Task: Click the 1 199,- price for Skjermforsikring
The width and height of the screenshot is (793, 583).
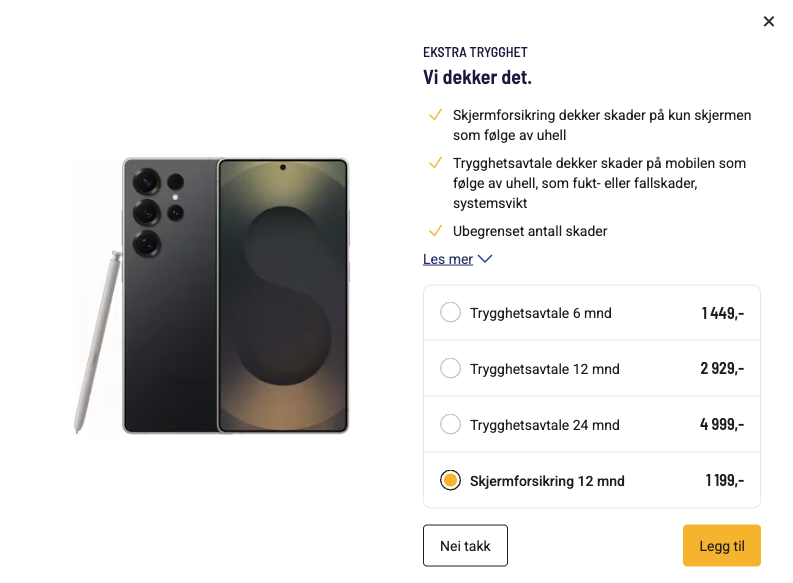Action: (724, 481)
